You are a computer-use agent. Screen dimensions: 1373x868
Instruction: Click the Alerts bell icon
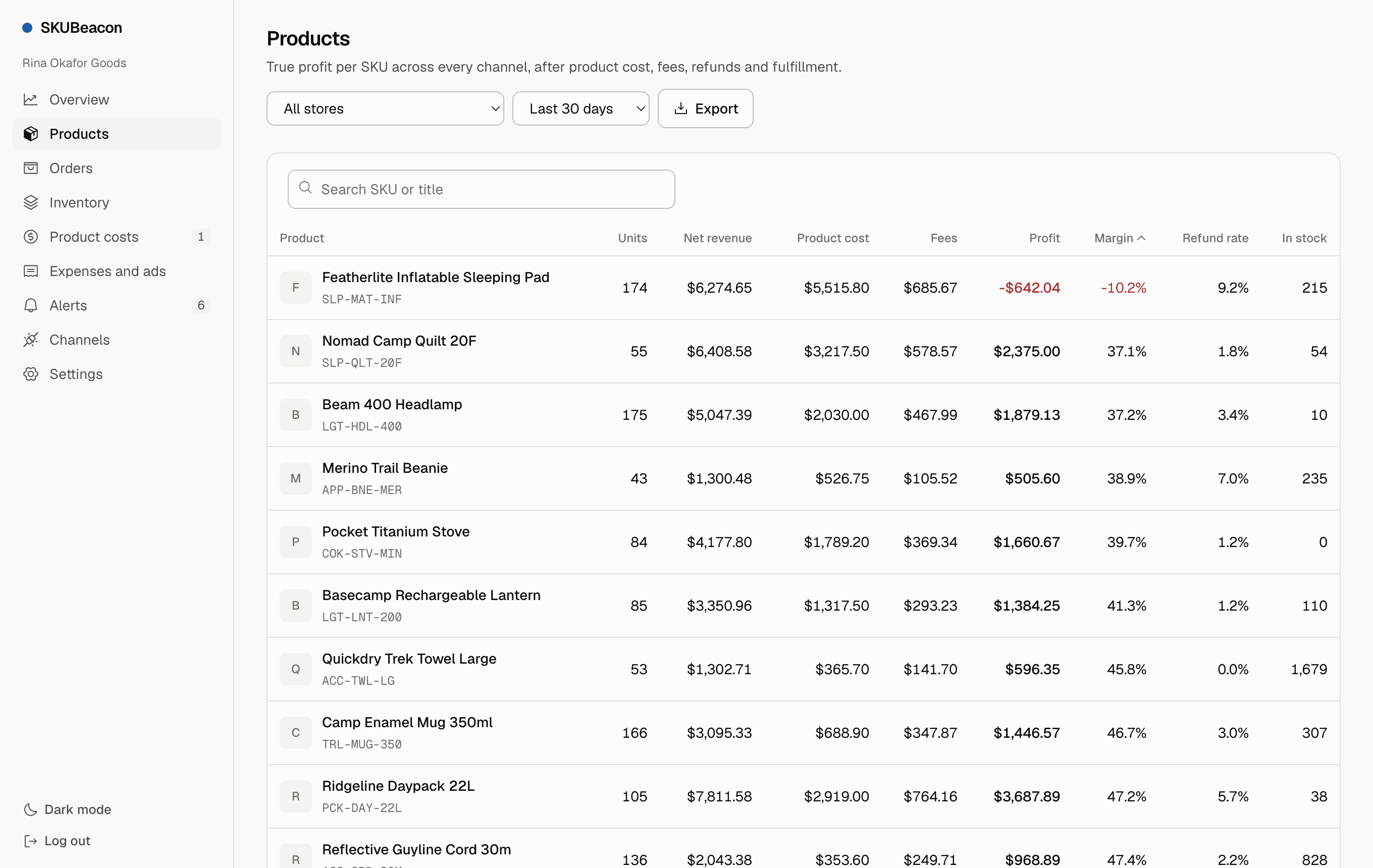(x=31, y=305)
